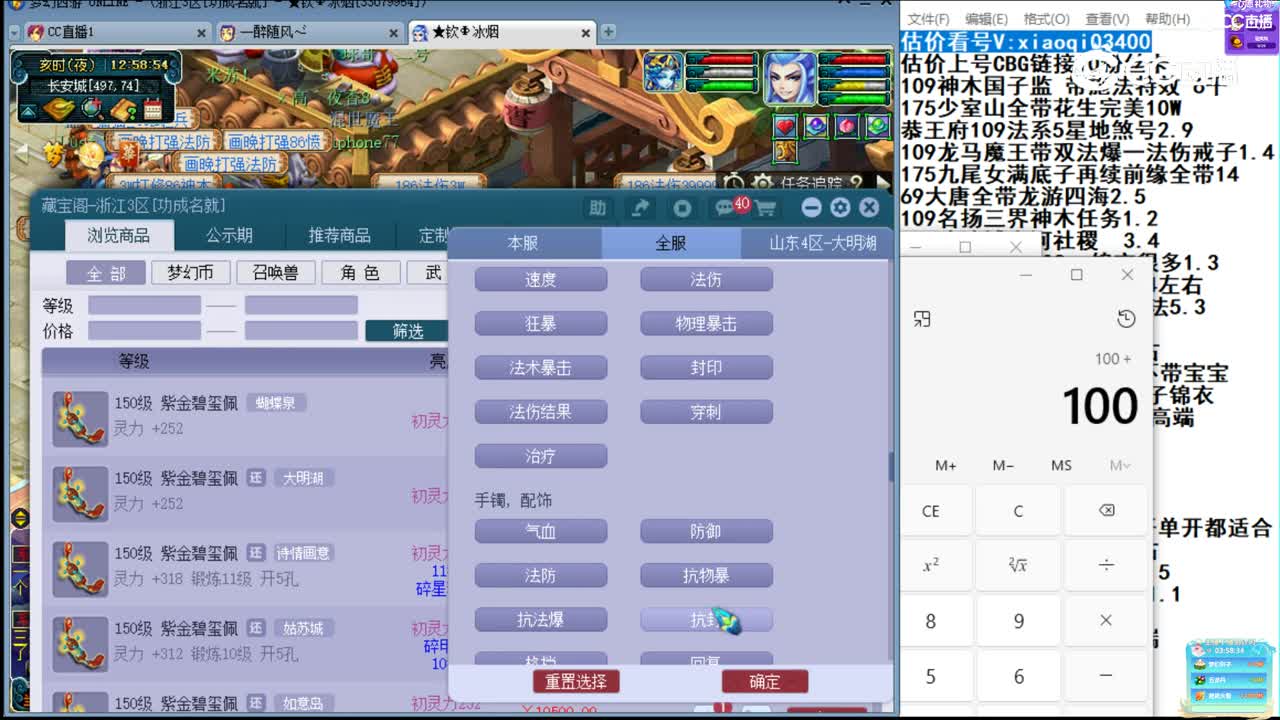The image size is (1280, 720).
Task: Toggle the 物理暴击 attribute filter
Action: pos(706,324)
